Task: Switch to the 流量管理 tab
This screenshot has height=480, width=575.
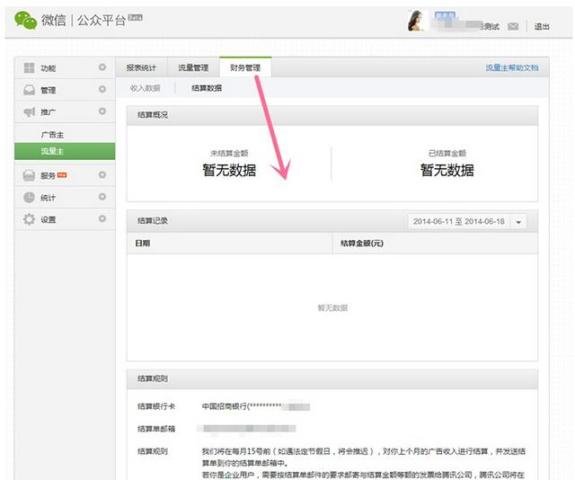Action: pos(193,68)
